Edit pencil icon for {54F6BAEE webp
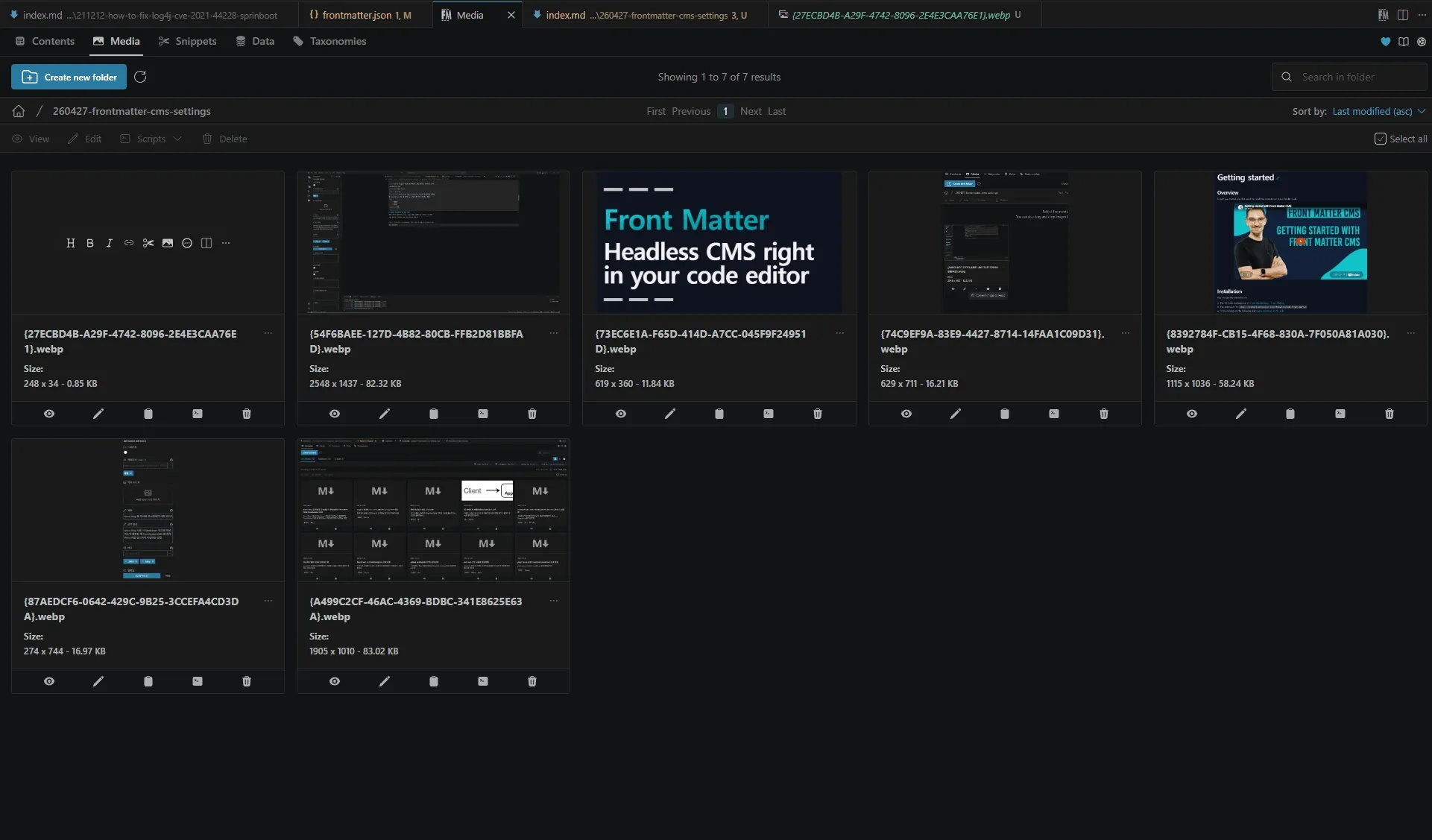1432x840 pixels. 384,414
